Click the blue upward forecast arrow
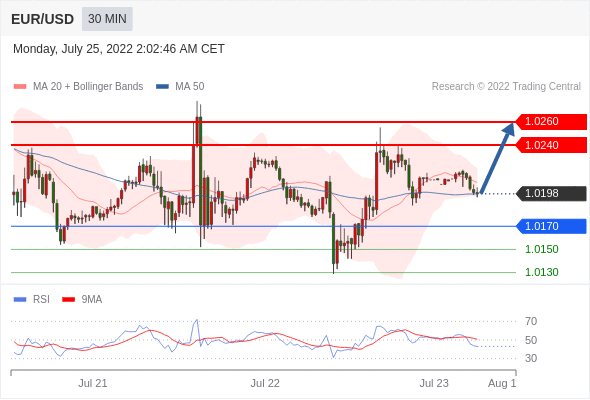Image resolution: width=590 pixels, height=400 pixels. 497,158
